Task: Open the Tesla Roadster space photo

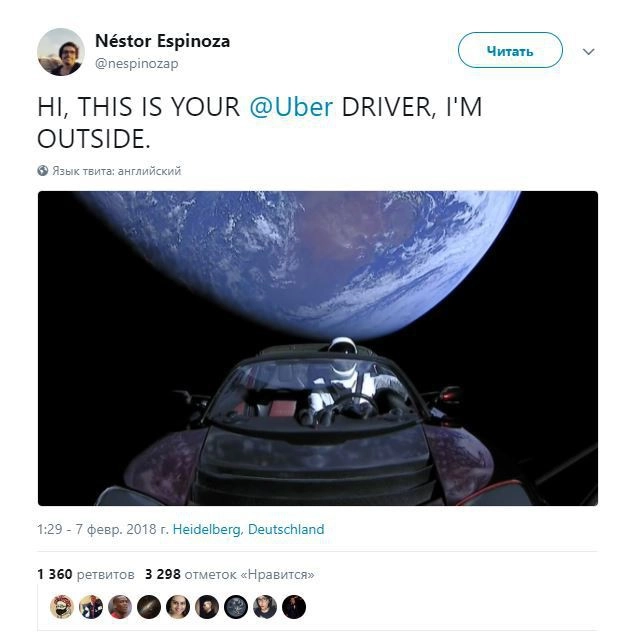Action: click(318, 348)
